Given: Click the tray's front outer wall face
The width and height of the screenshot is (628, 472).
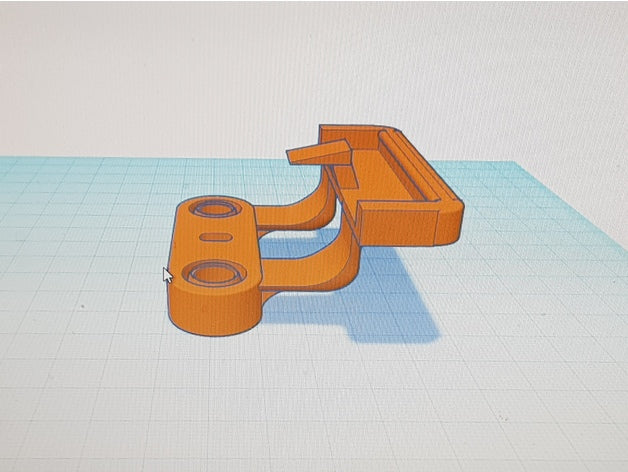Looking at the screenshot, I should click(x=399, y=226).
